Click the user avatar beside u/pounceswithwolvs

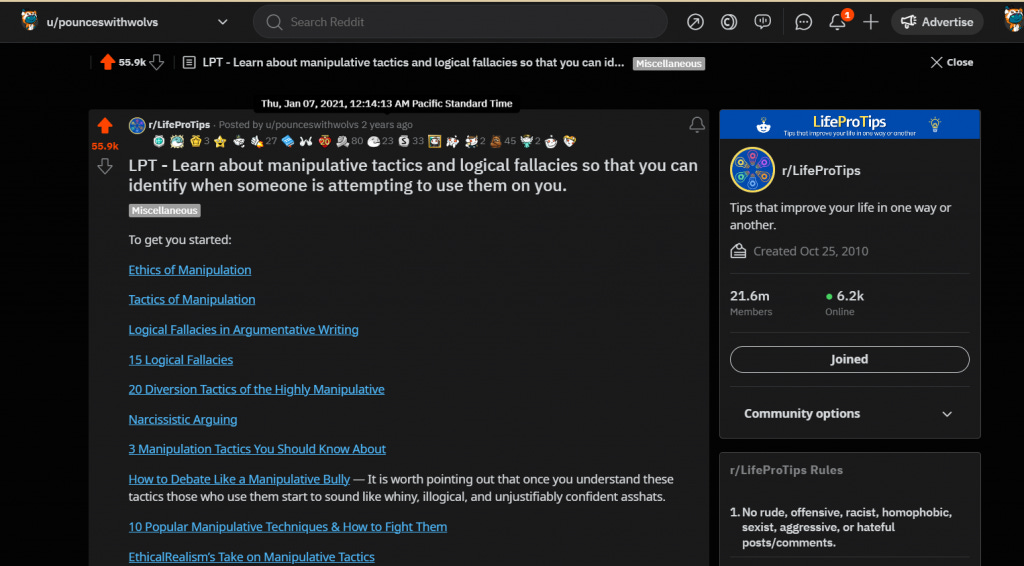(29, 21)
